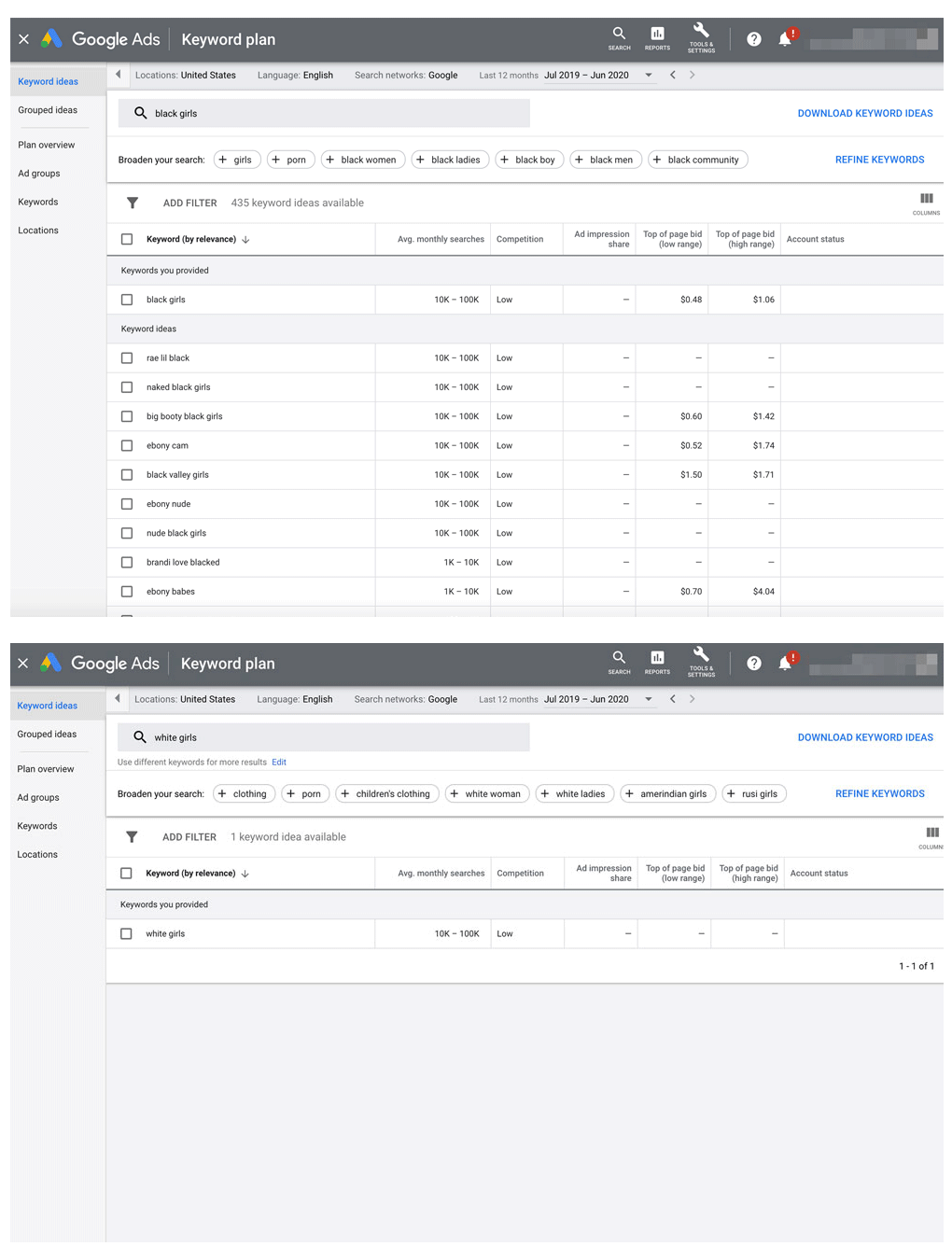Open Grouped ideas in black girls plan sidebar
Screen dimensions: 952x1260
tap(48, 110)
